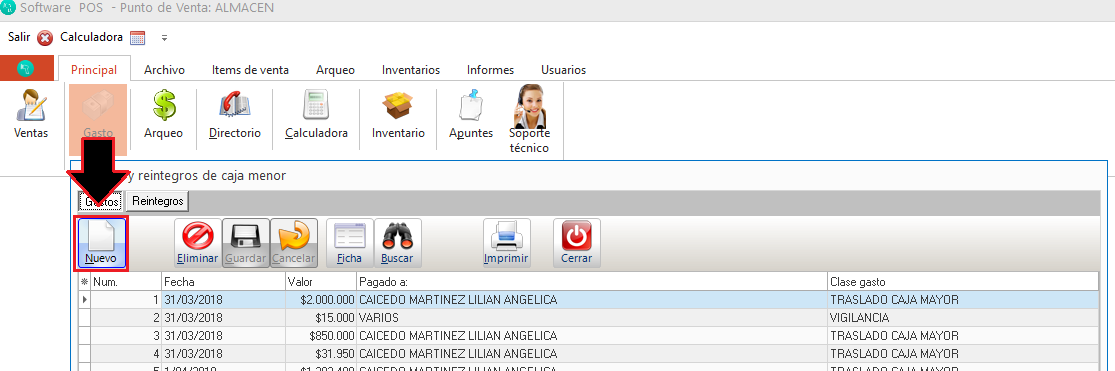Sort by the Clase gasto column header
The width and height of the screenshot is (1115, 371).
963,282
